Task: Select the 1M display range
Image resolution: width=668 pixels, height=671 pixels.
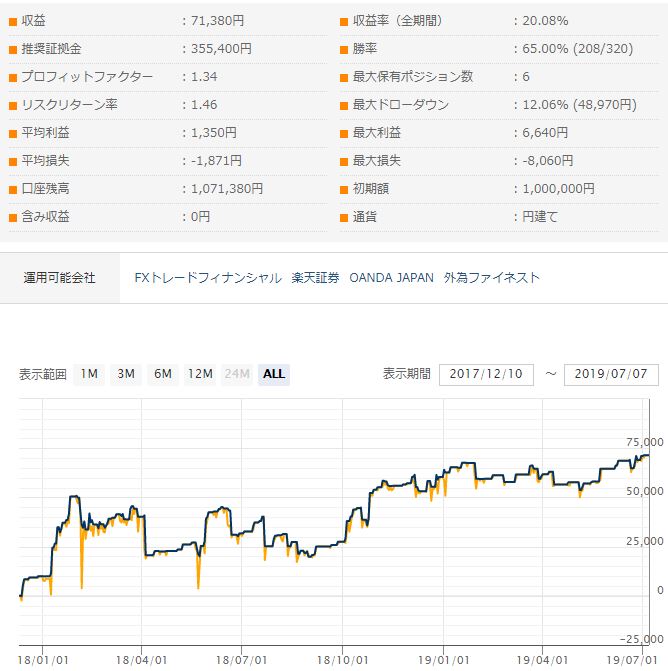Action: (90, 374)
